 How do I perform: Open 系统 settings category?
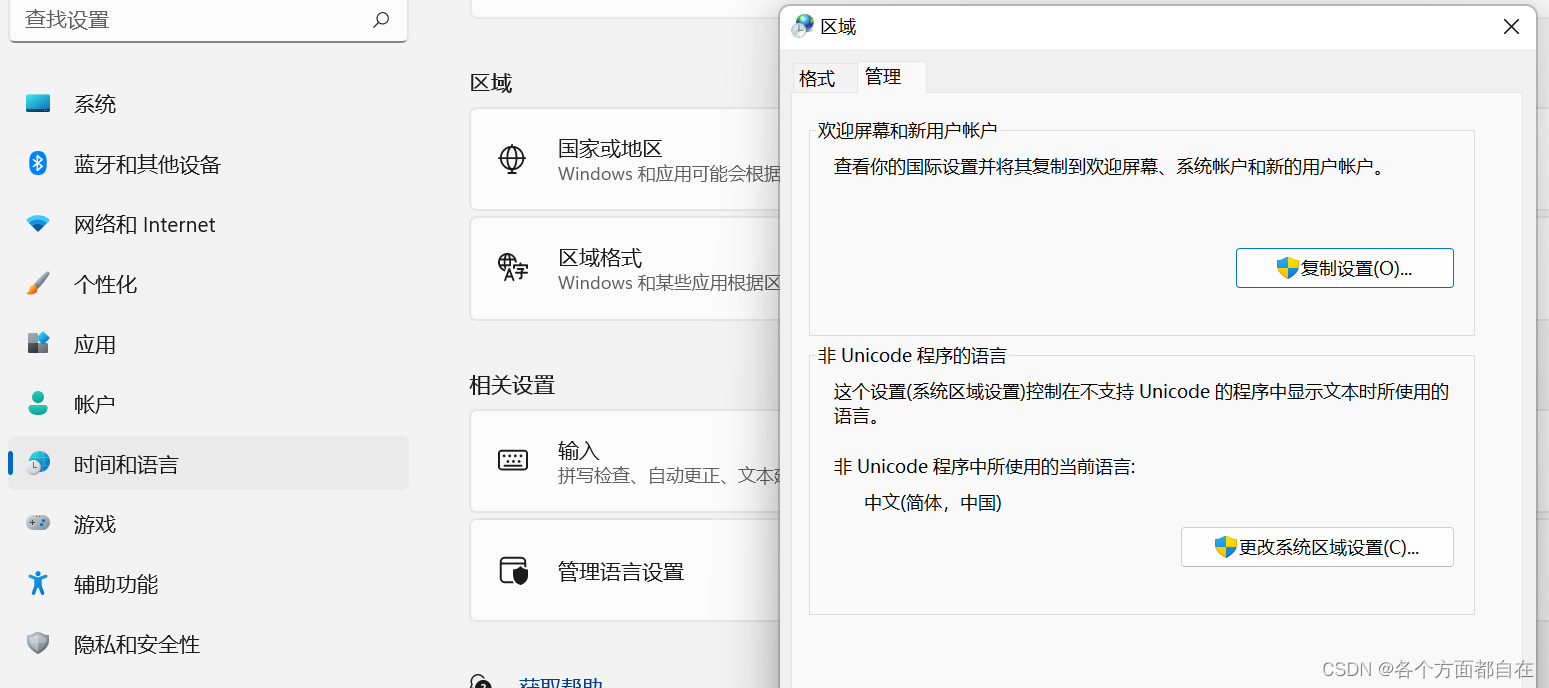[208, 104]
